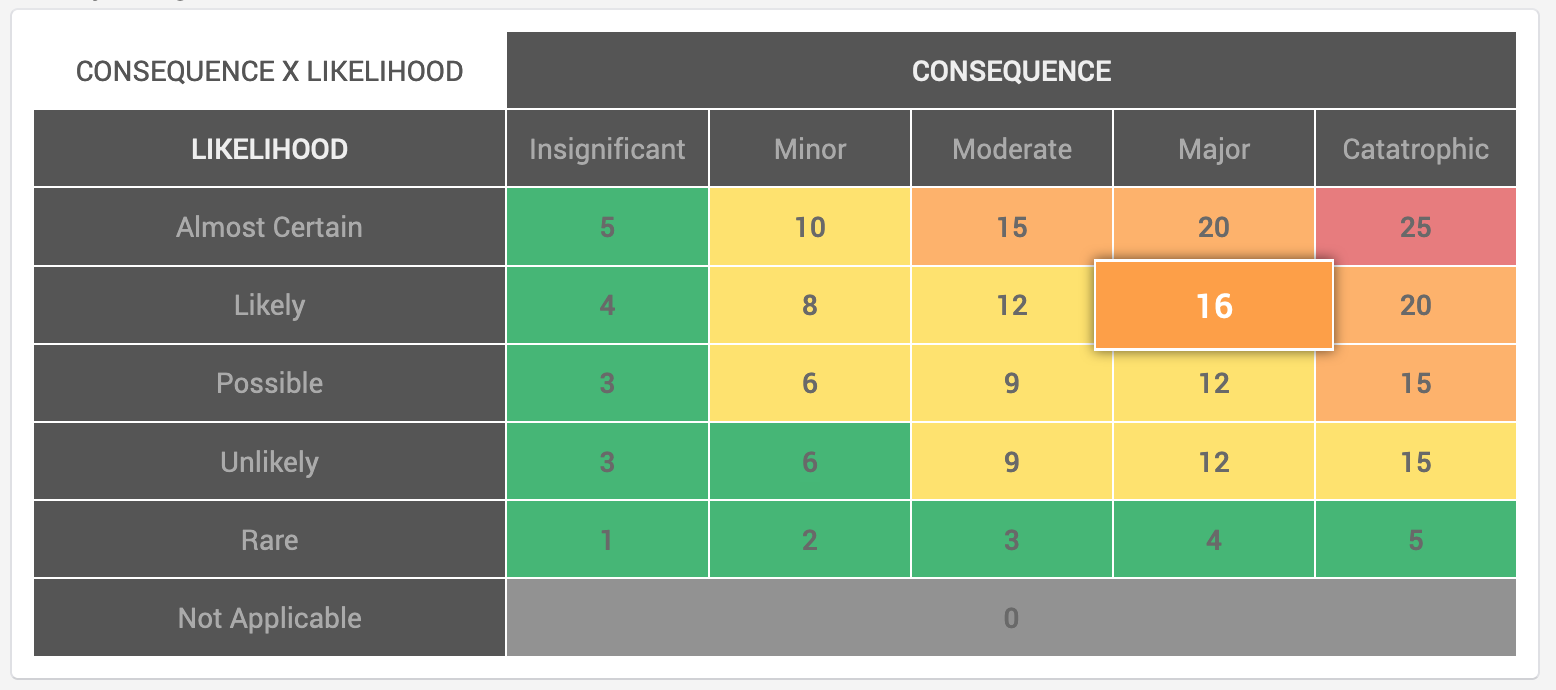The image size is (1556, 690).
Task: Click the Likely, Insignificant cell showing 4
Action: click(x=607, y=305)
